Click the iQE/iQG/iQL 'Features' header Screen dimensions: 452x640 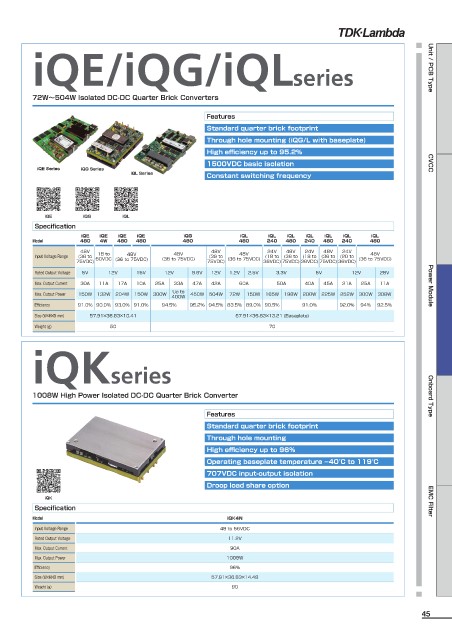point(299,116)
